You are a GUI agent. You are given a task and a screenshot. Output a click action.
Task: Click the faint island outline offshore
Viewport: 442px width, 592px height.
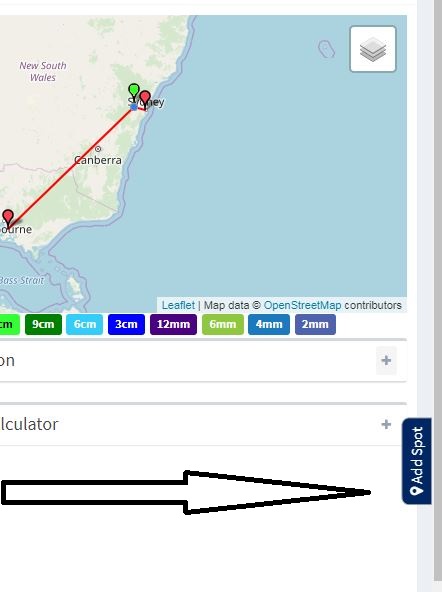[326, 49]
